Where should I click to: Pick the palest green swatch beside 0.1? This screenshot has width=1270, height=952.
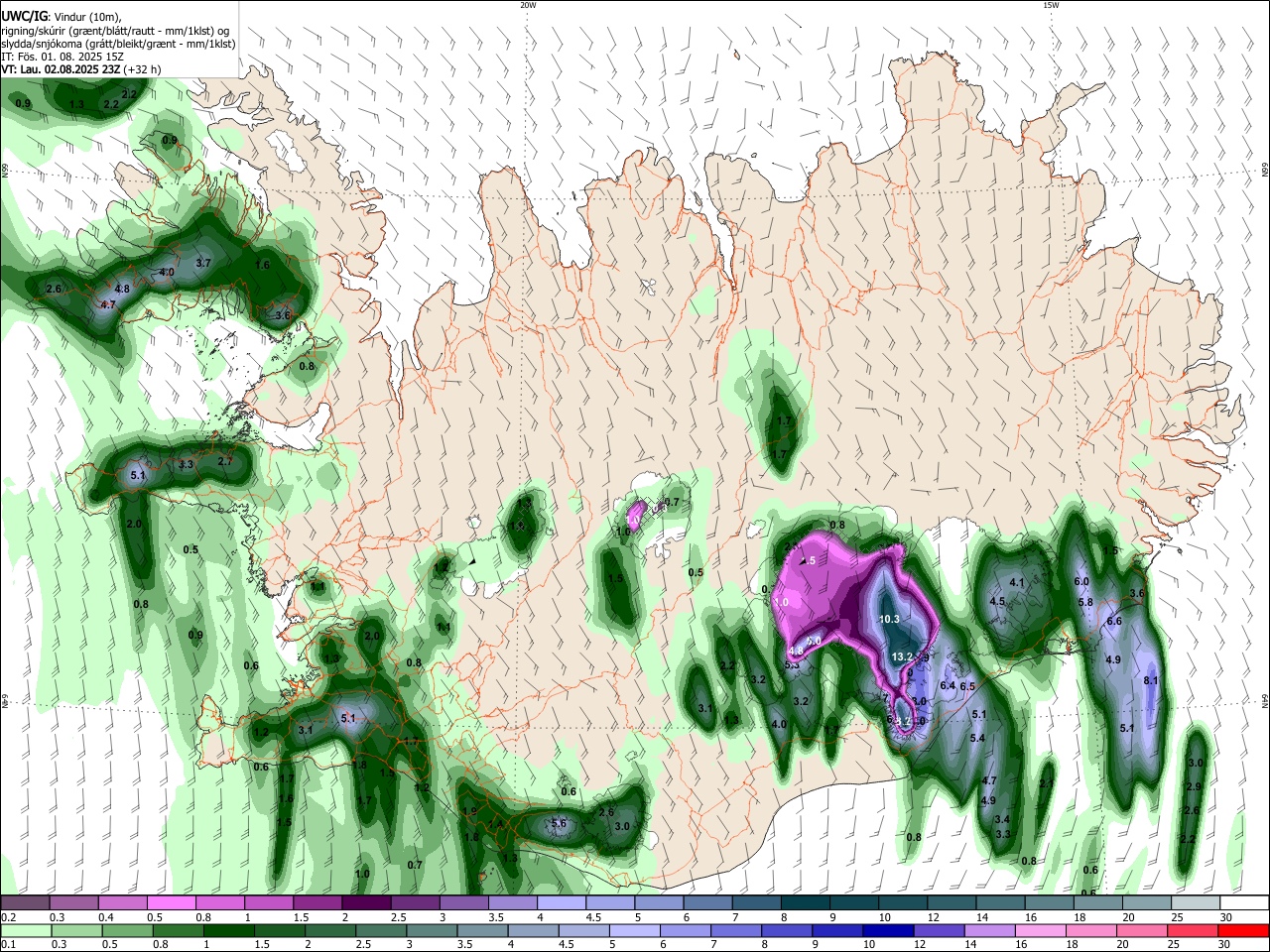click(26, 930)
